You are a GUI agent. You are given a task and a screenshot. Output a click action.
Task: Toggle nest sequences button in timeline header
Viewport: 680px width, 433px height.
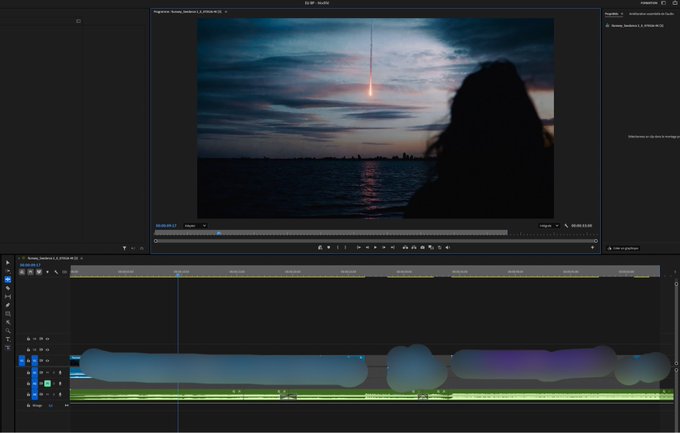pos(22,272)
